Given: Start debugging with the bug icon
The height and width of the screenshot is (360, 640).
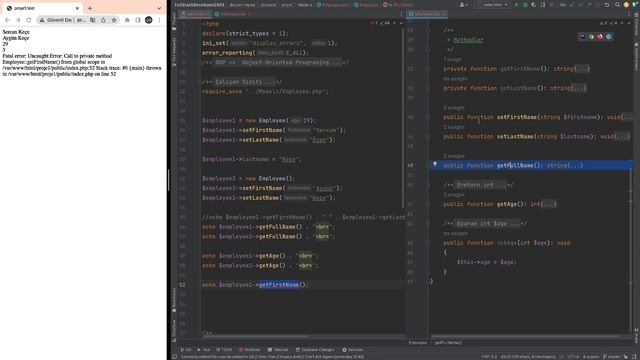Looking at the screenshot, I should 525,5.
